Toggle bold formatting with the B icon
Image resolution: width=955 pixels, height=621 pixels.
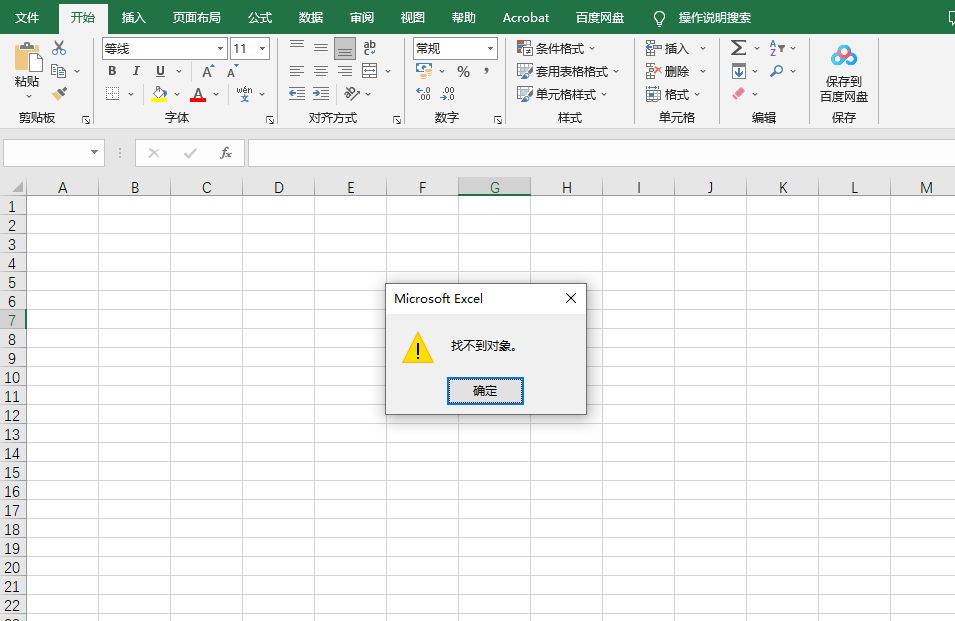(111, 71)
